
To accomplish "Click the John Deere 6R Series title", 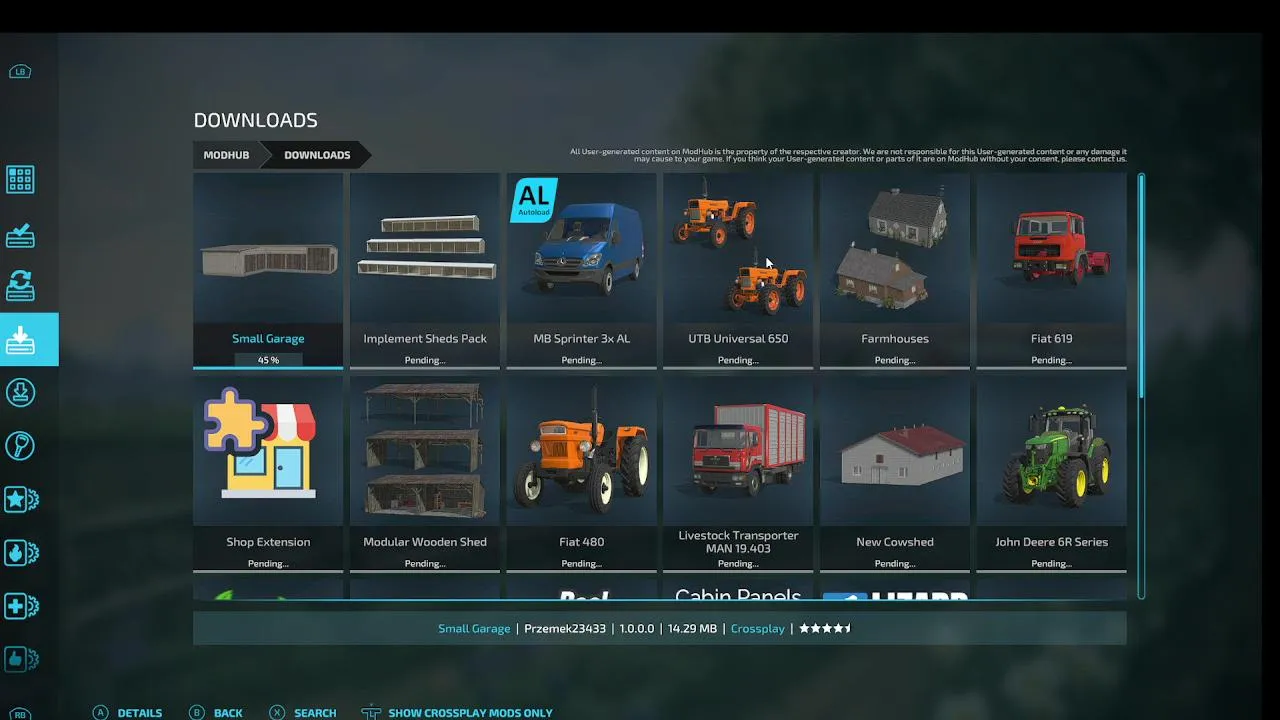I will [1052, 542].
